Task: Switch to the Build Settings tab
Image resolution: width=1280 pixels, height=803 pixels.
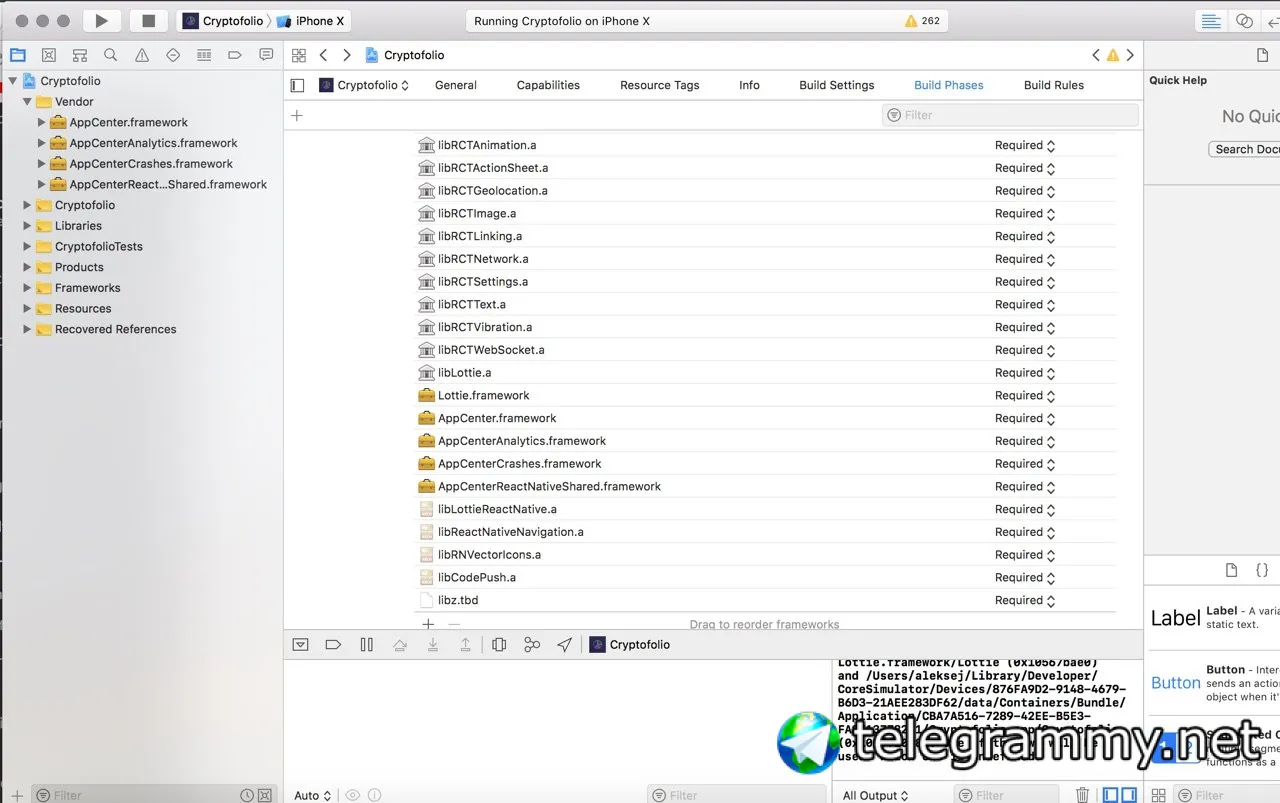Action: [837, 85]
